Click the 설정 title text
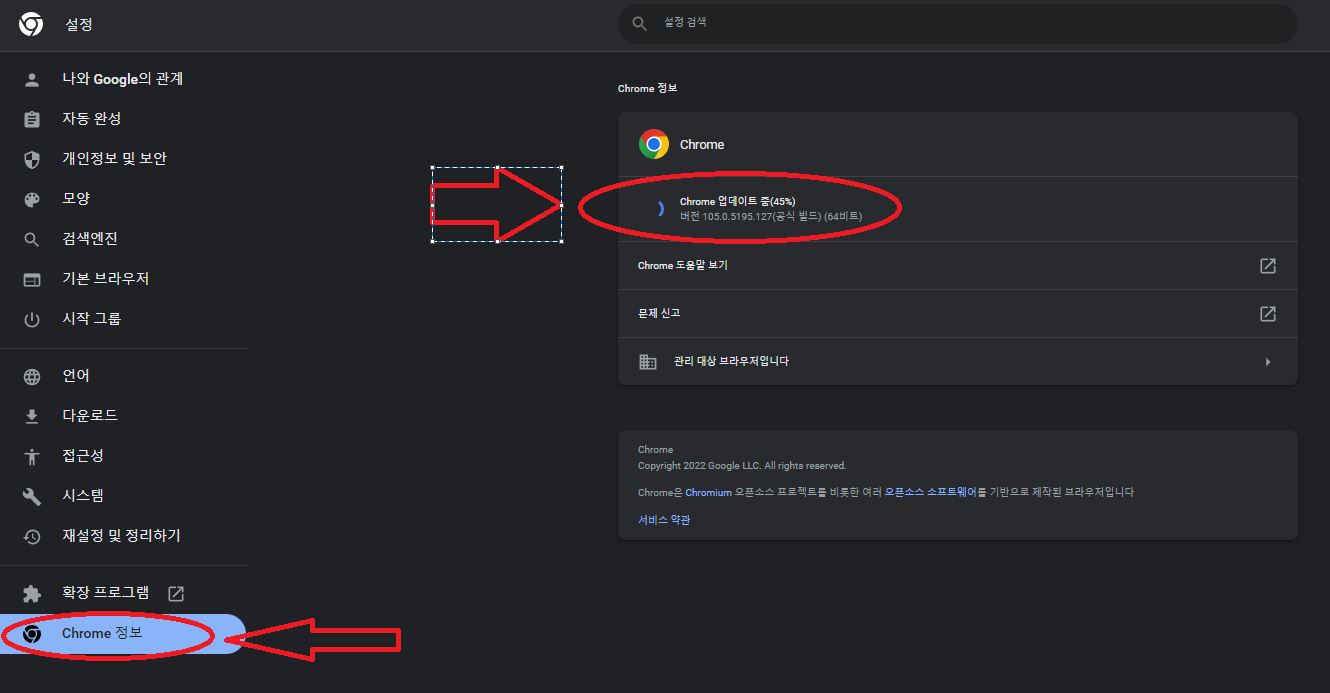 [x=79, y=25]
